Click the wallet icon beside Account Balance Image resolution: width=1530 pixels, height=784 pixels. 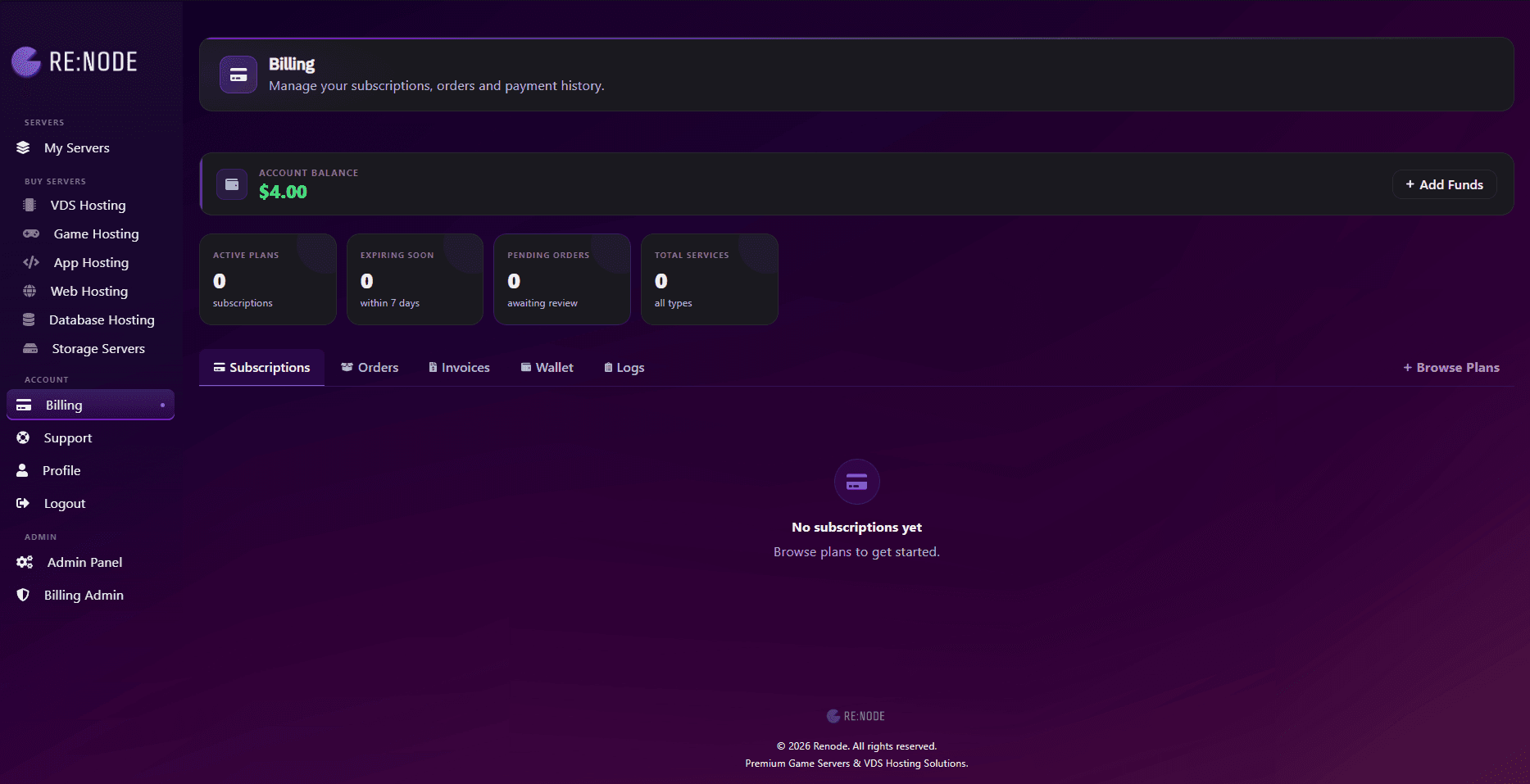click(232, 184)
